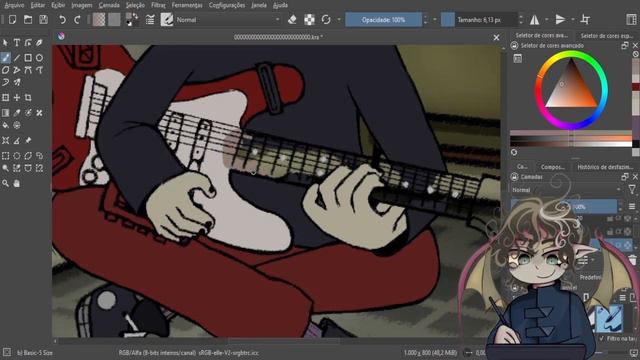Select the Contiguous Selection wand tool
Viewport: 640px width, 360px height.
click(x=5, y=168)
